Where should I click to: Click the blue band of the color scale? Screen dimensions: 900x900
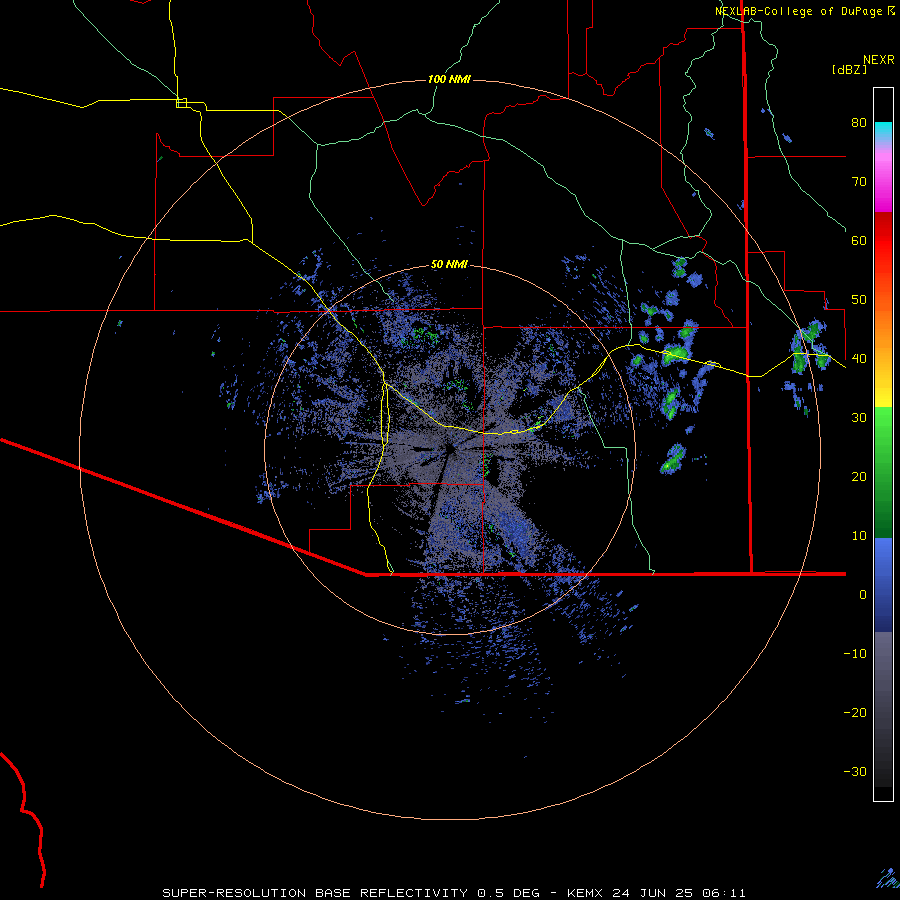click(x=883, y=585)
